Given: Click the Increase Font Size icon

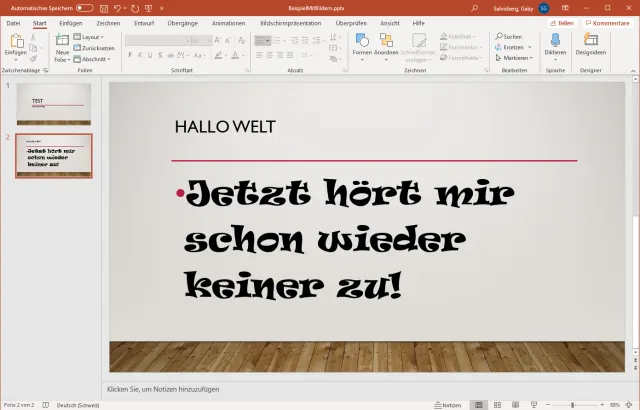Looking at the screenshot, I should click(x=217, y=40).
